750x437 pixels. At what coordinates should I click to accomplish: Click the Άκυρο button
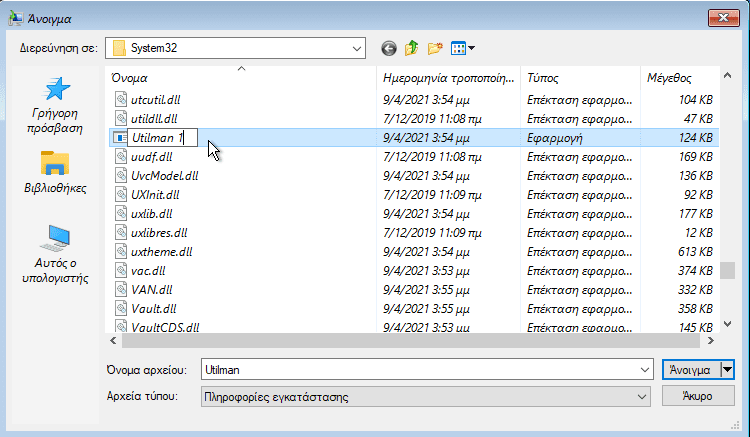[698, 397]
